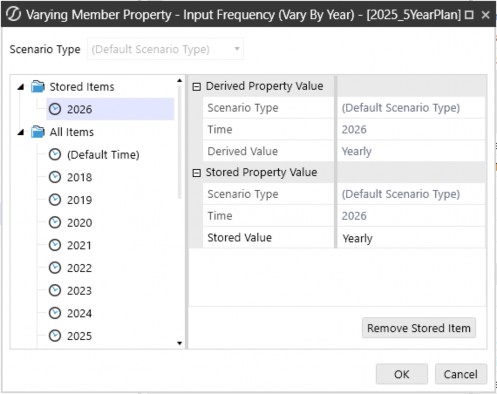Click clock icon beside 2023
Viewport: 497px width, 394px height.
[x=55, y=291]
